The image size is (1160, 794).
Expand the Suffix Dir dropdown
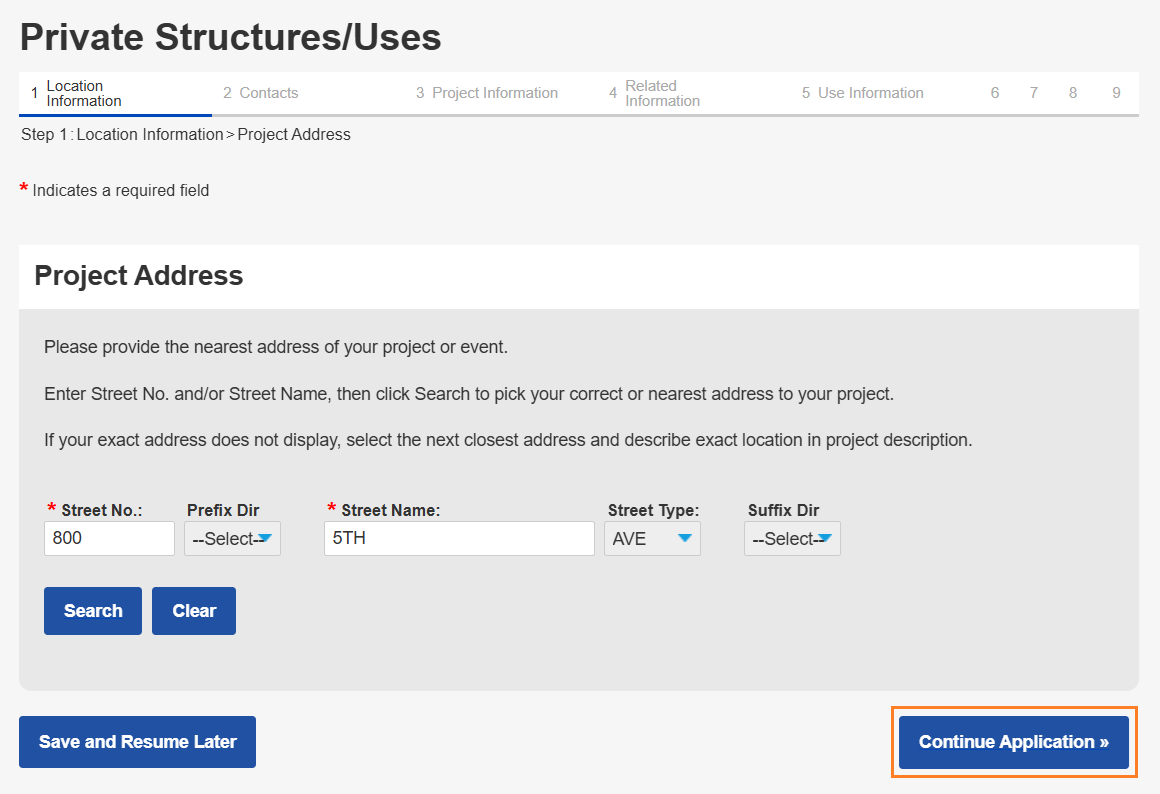click(792, 538)
